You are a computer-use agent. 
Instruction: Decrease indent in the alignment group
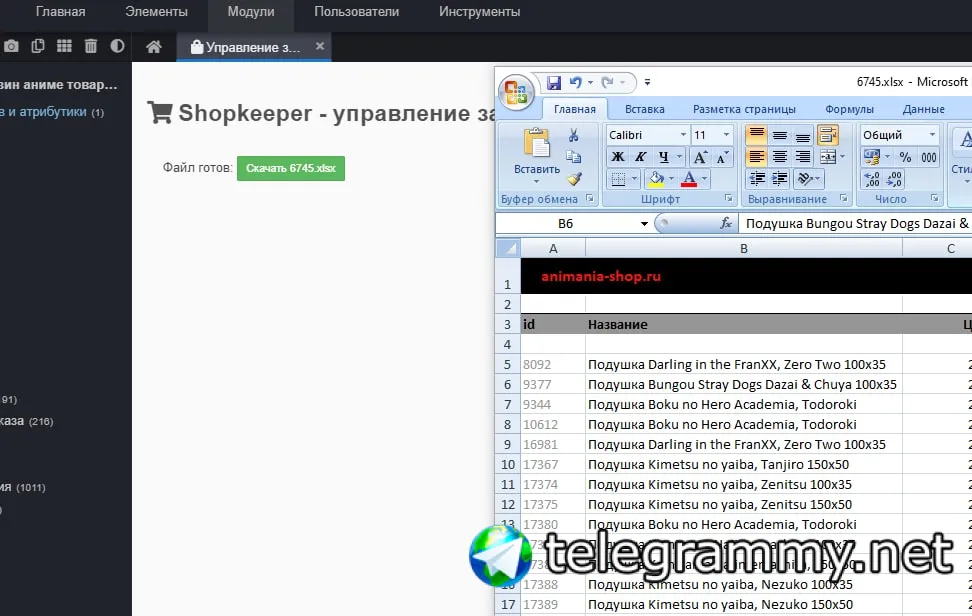(757, 179)
